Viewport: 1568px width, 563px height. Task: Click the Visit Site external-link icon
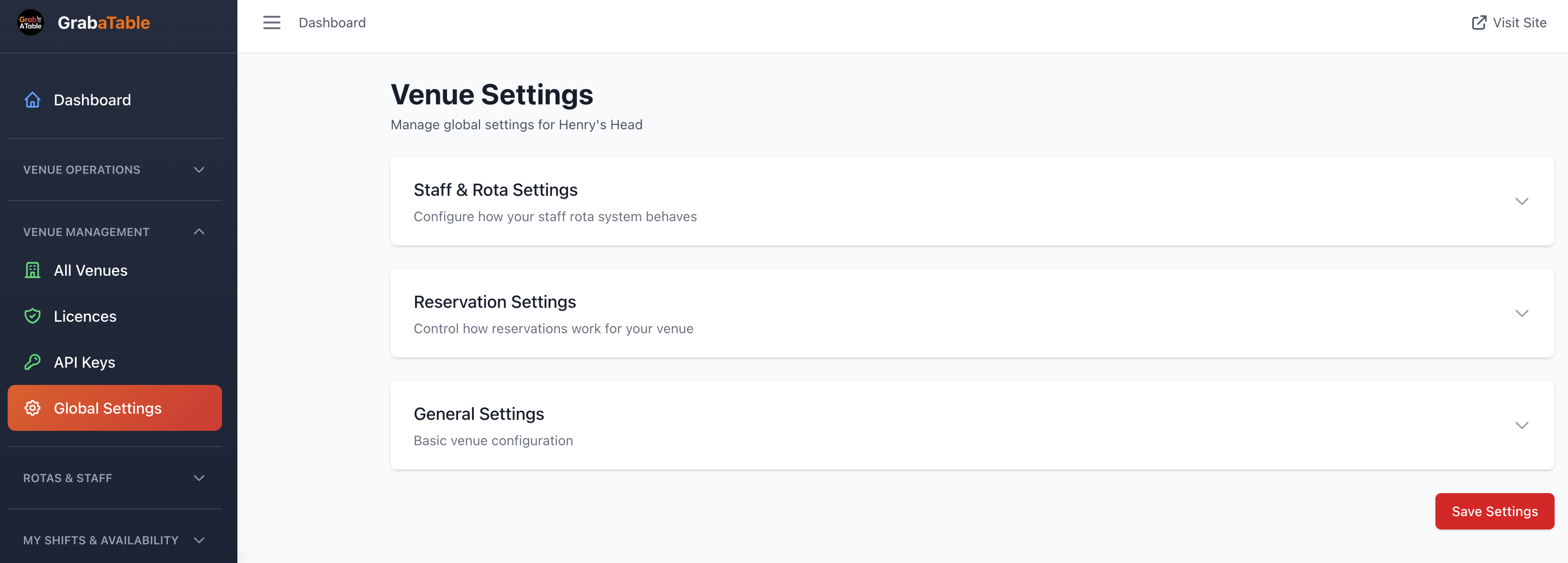click(1478, 22)
